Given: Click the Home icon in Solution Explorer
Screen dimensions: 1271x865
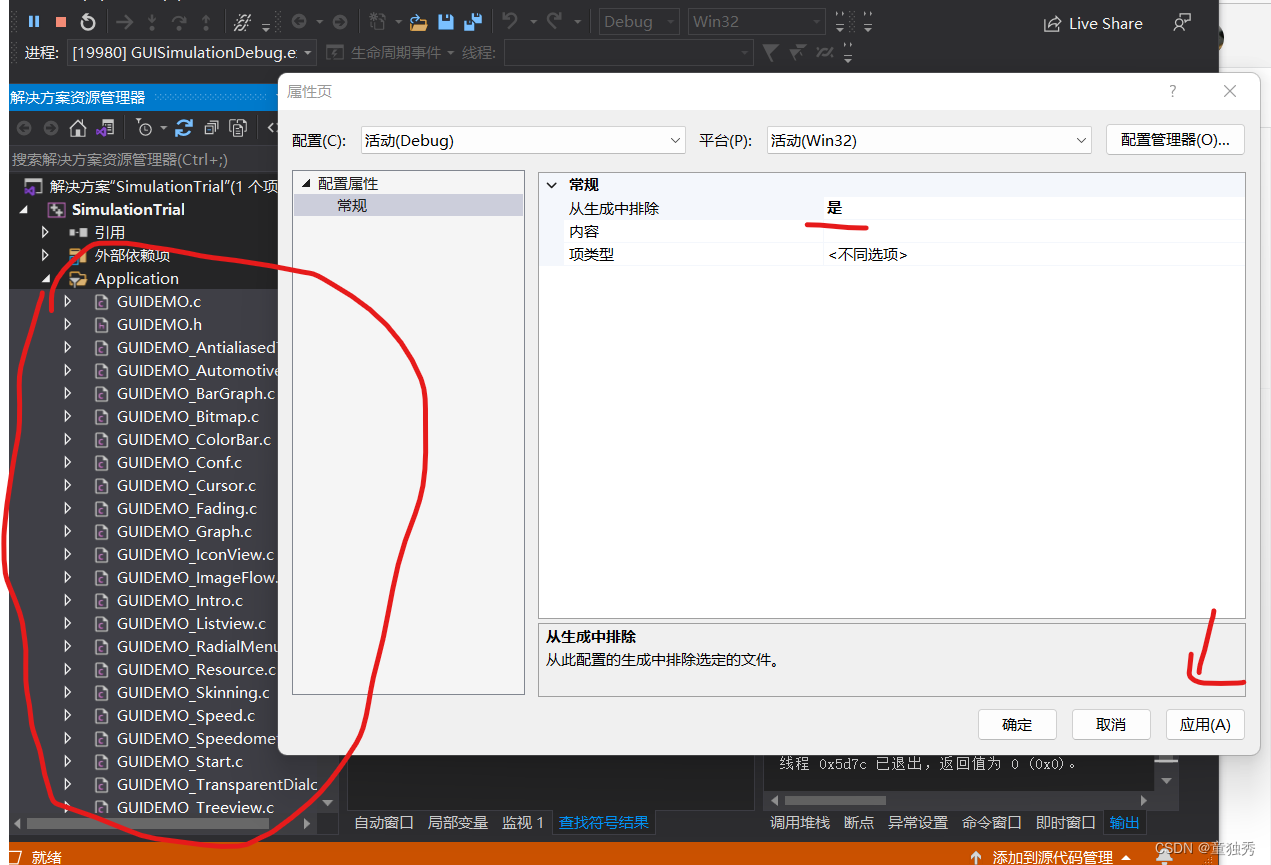Looking at the screenshot, I should pos(77,128).
